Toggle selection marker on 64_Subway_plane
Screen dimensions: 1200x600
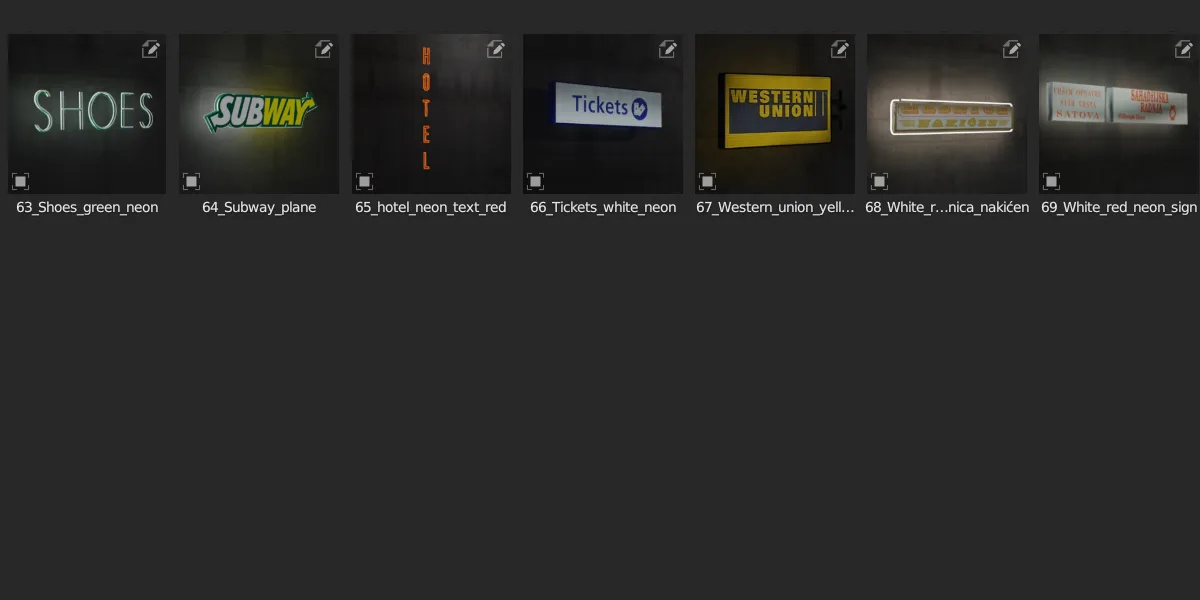tap(192, 181)
